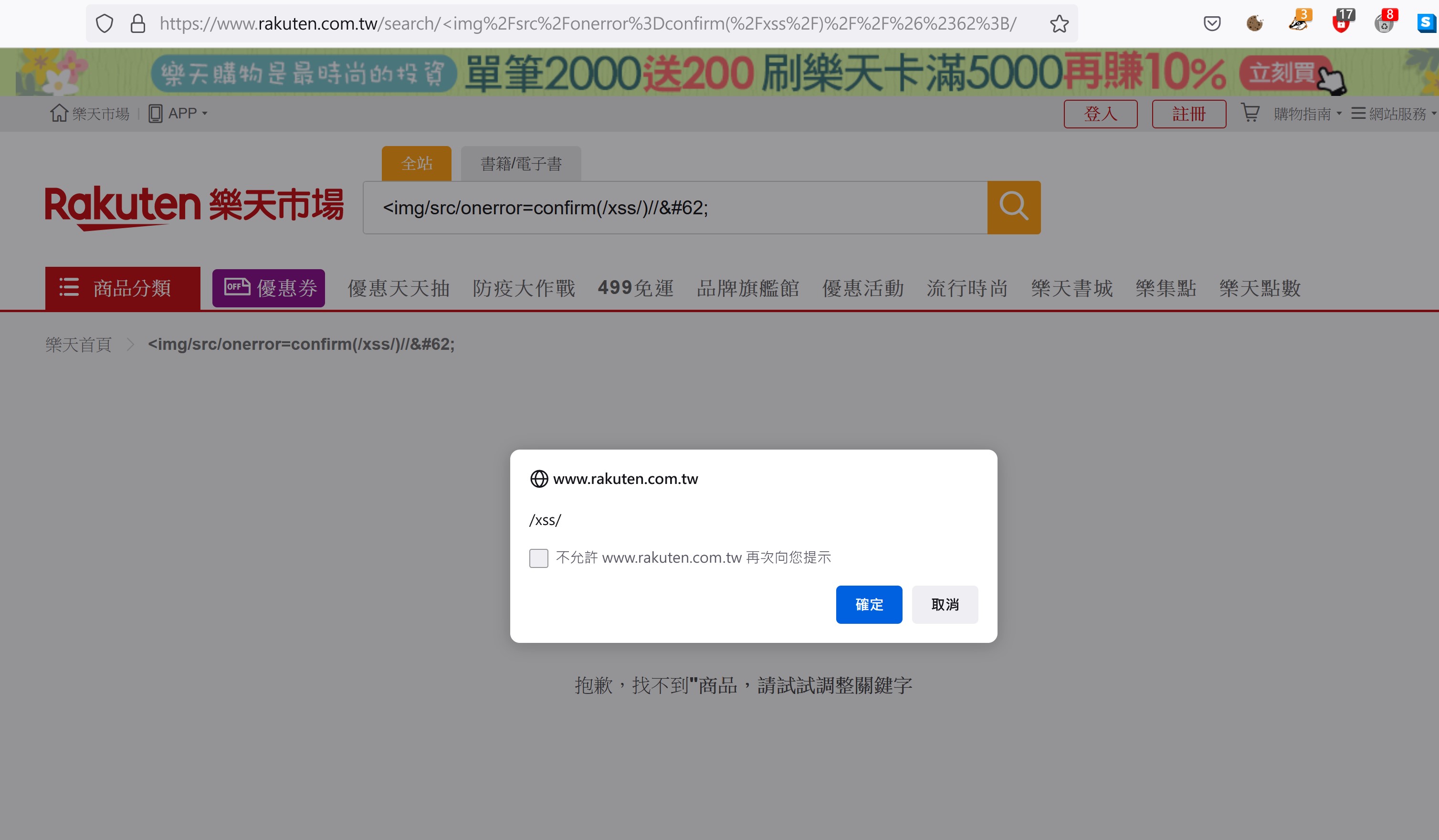
Task: Open the 商品分類 category menu
Action: pyautogui.click(x=123, y=288)
